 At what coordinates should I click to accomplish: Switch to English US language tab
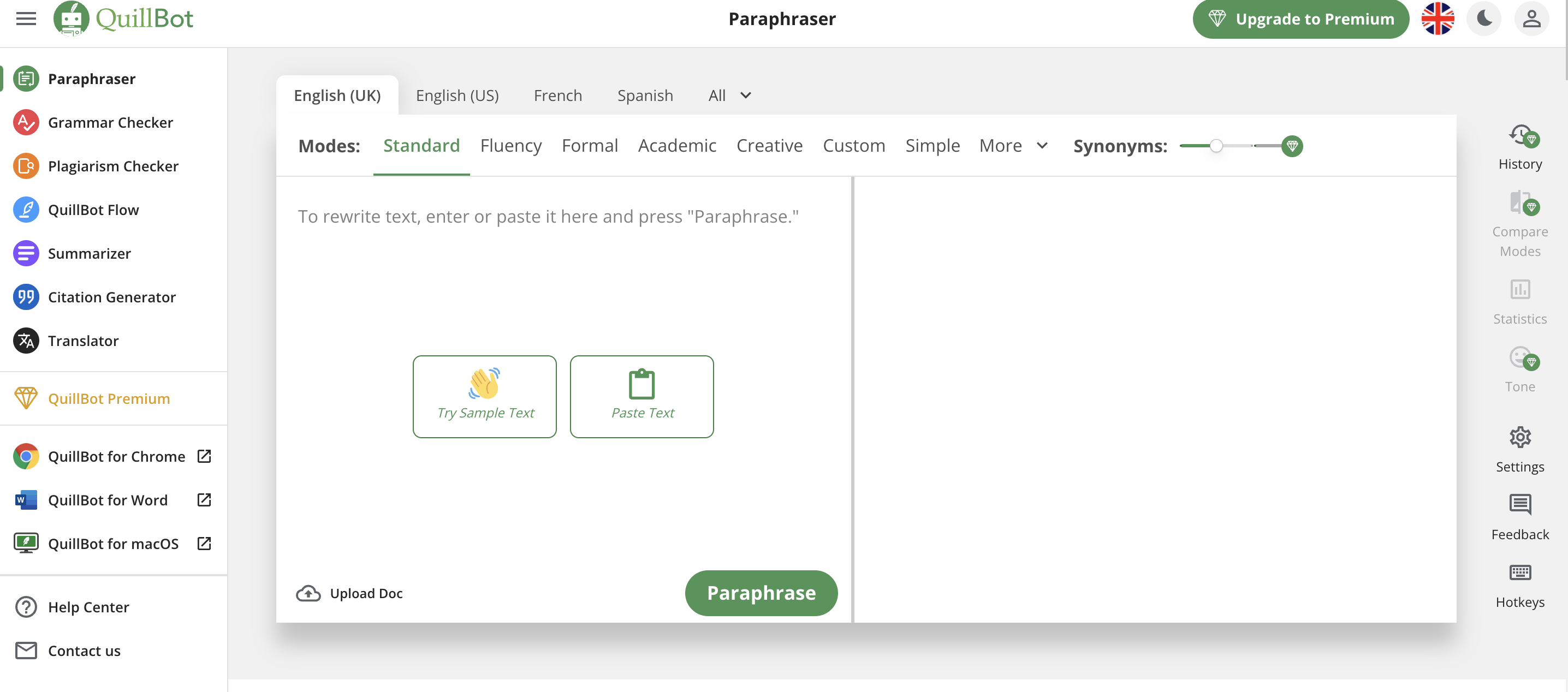[457, 95]
